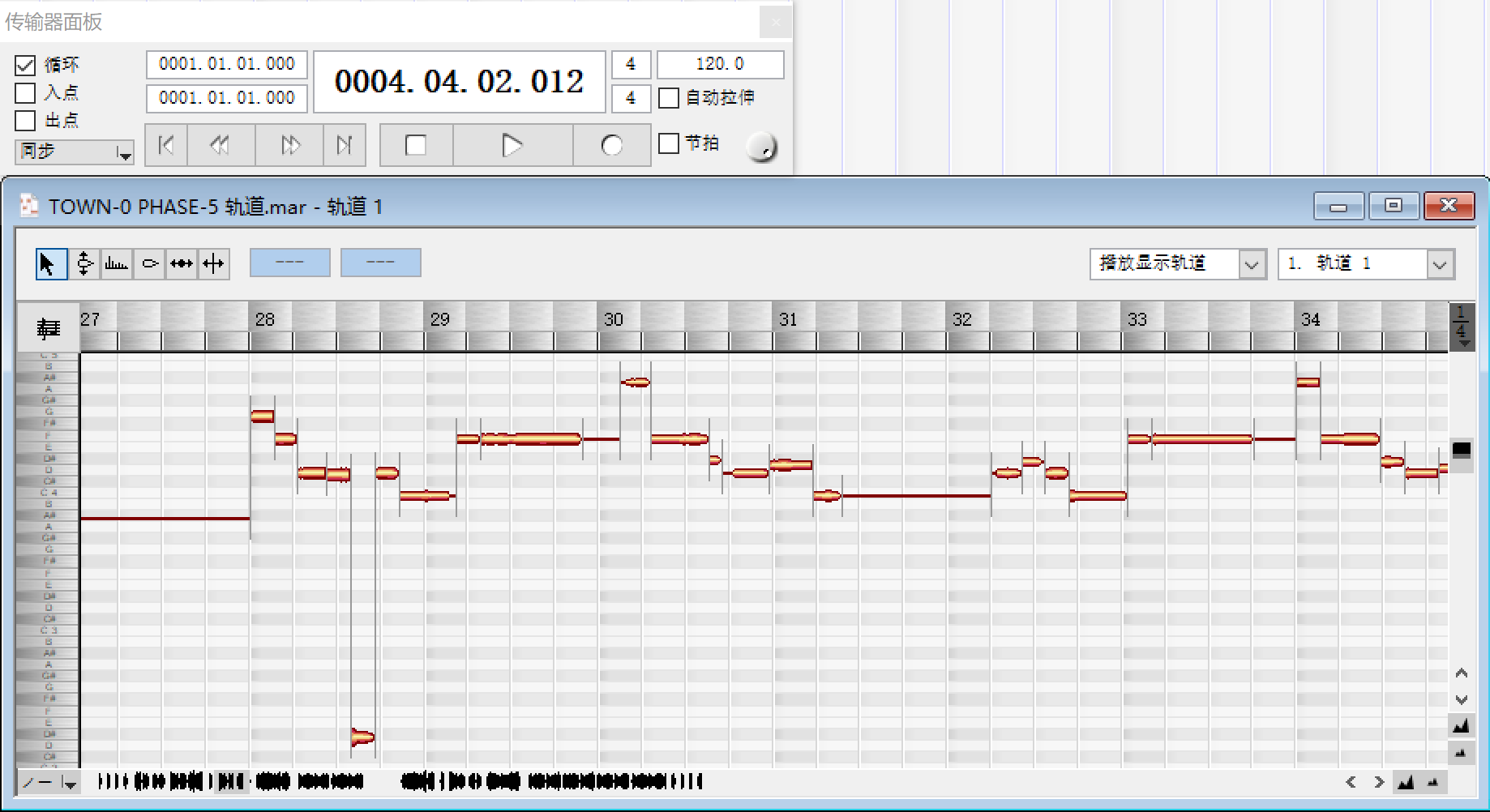This screenshot has height=812, width=1490.
Task: Click the rewind transport button
Action: [221, 145]
